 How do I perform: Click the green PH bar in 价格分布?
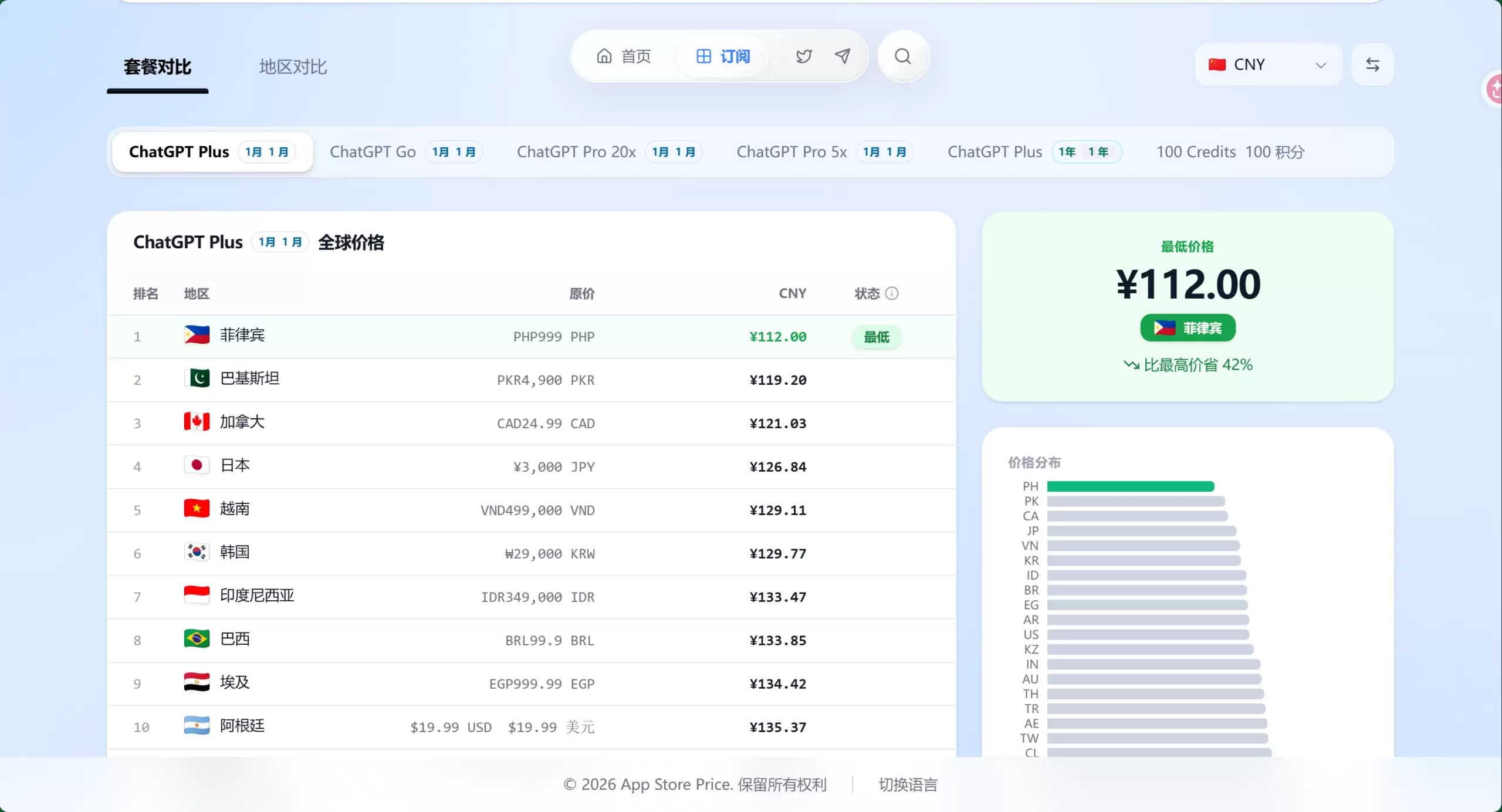(1131, 486)
